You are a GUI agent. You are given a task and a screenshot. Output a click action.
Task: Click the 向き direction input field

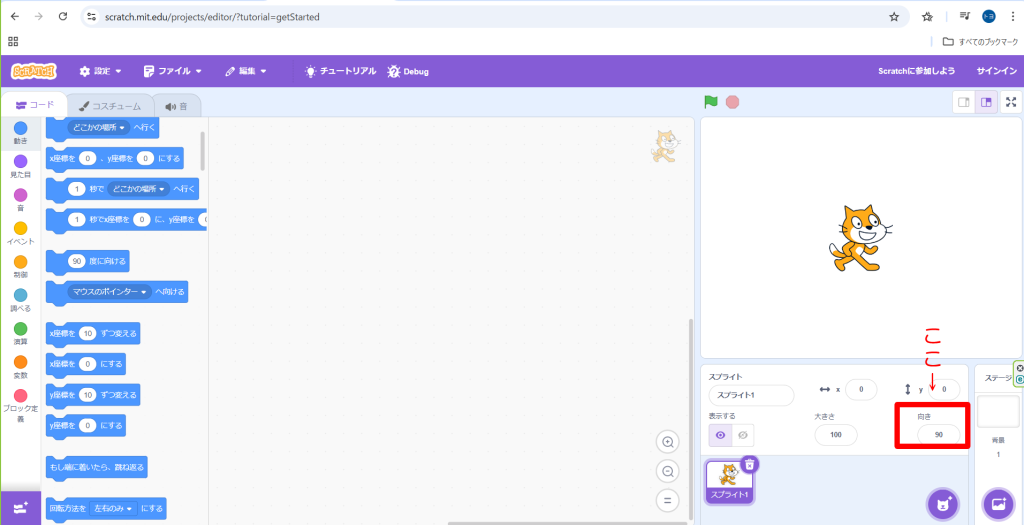pos(939,435)
